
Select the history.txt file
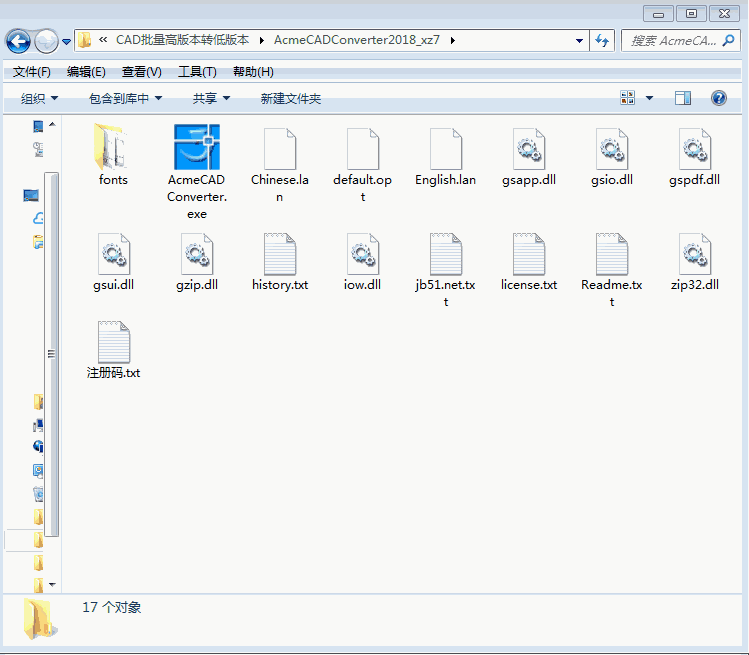tap(280, 261)
